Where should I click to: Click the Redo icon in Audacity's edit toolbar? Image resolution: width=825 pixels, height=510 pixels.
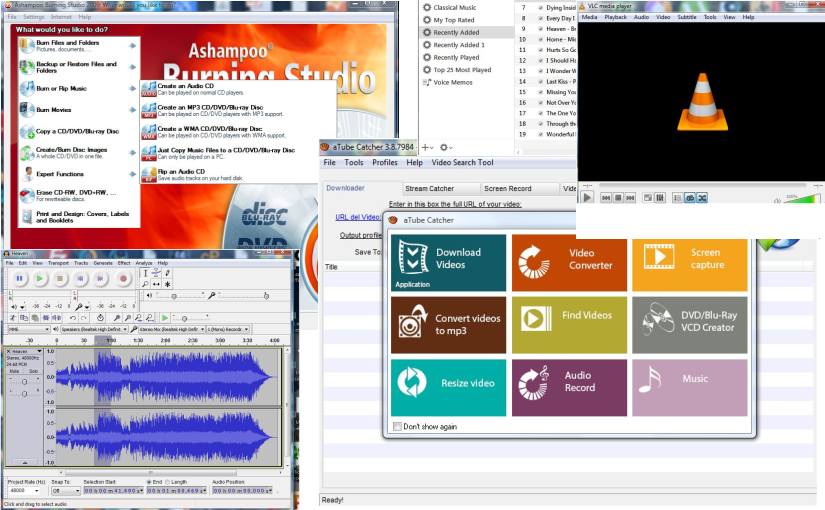pos(84,318)
